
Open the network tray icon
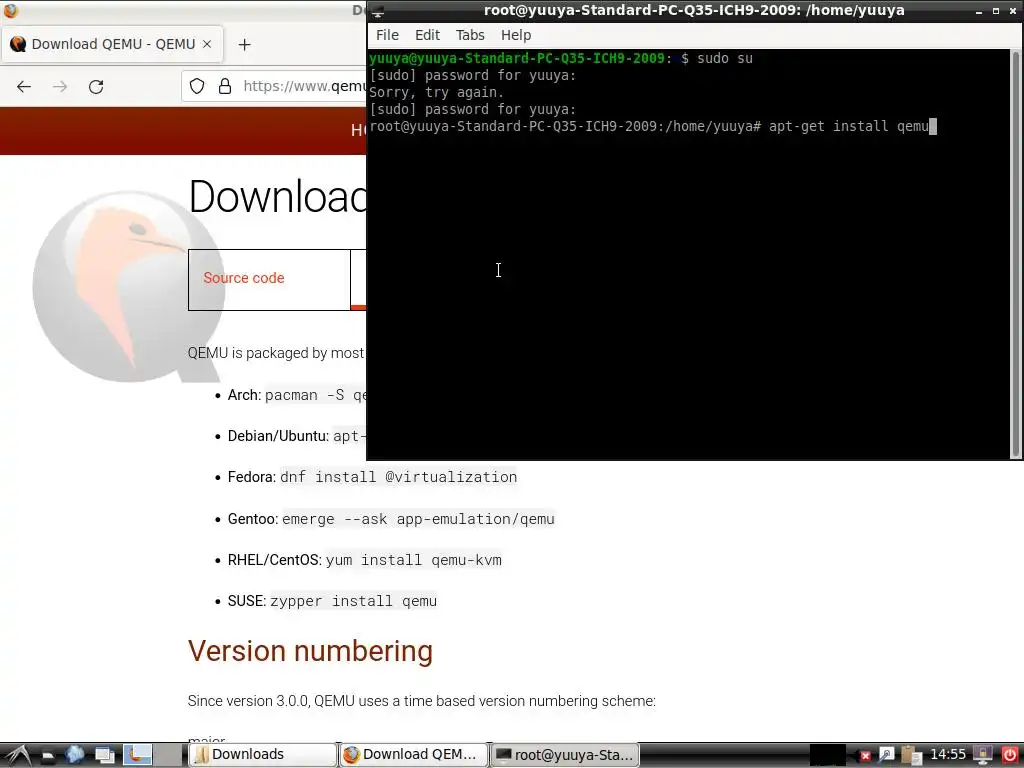[886, 755]
